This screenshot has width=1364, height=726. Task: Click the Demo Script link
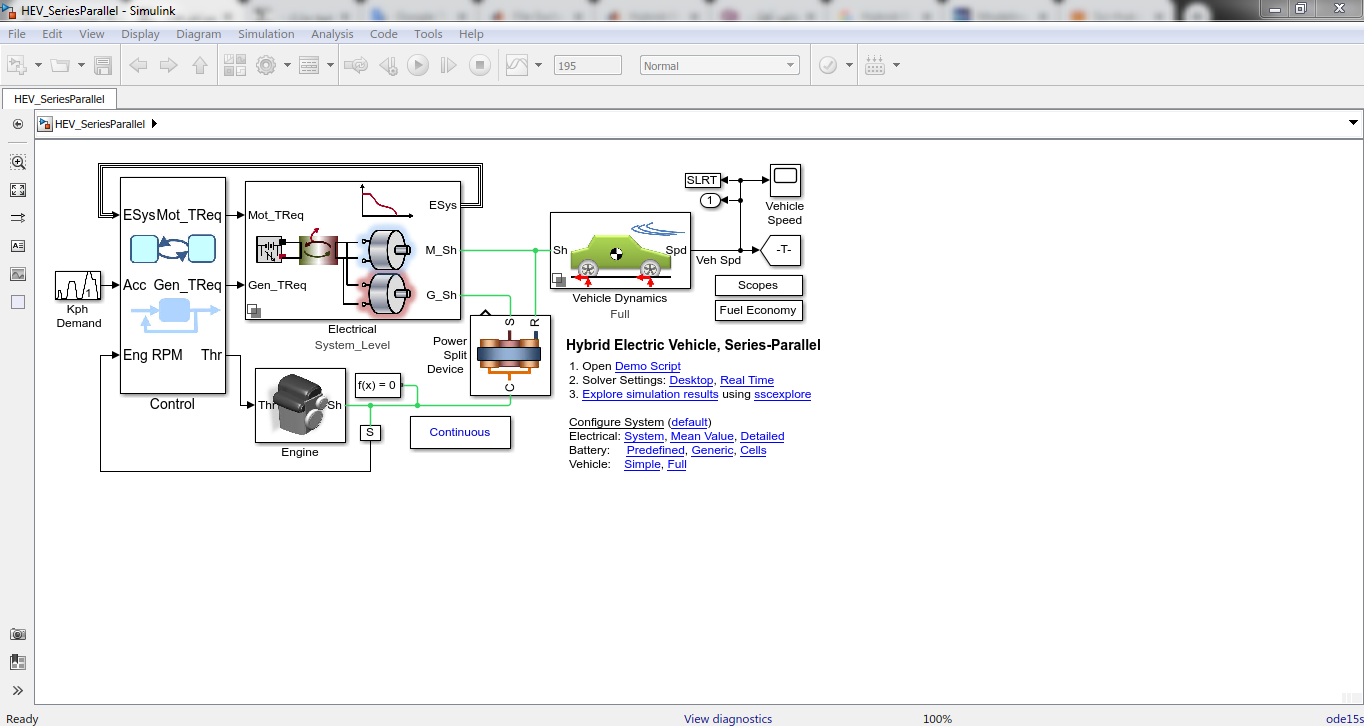point(647,366)
